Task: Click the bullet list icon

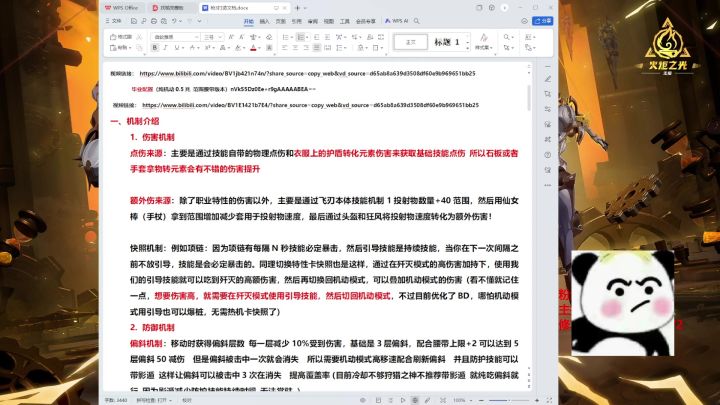Action: 286,37
